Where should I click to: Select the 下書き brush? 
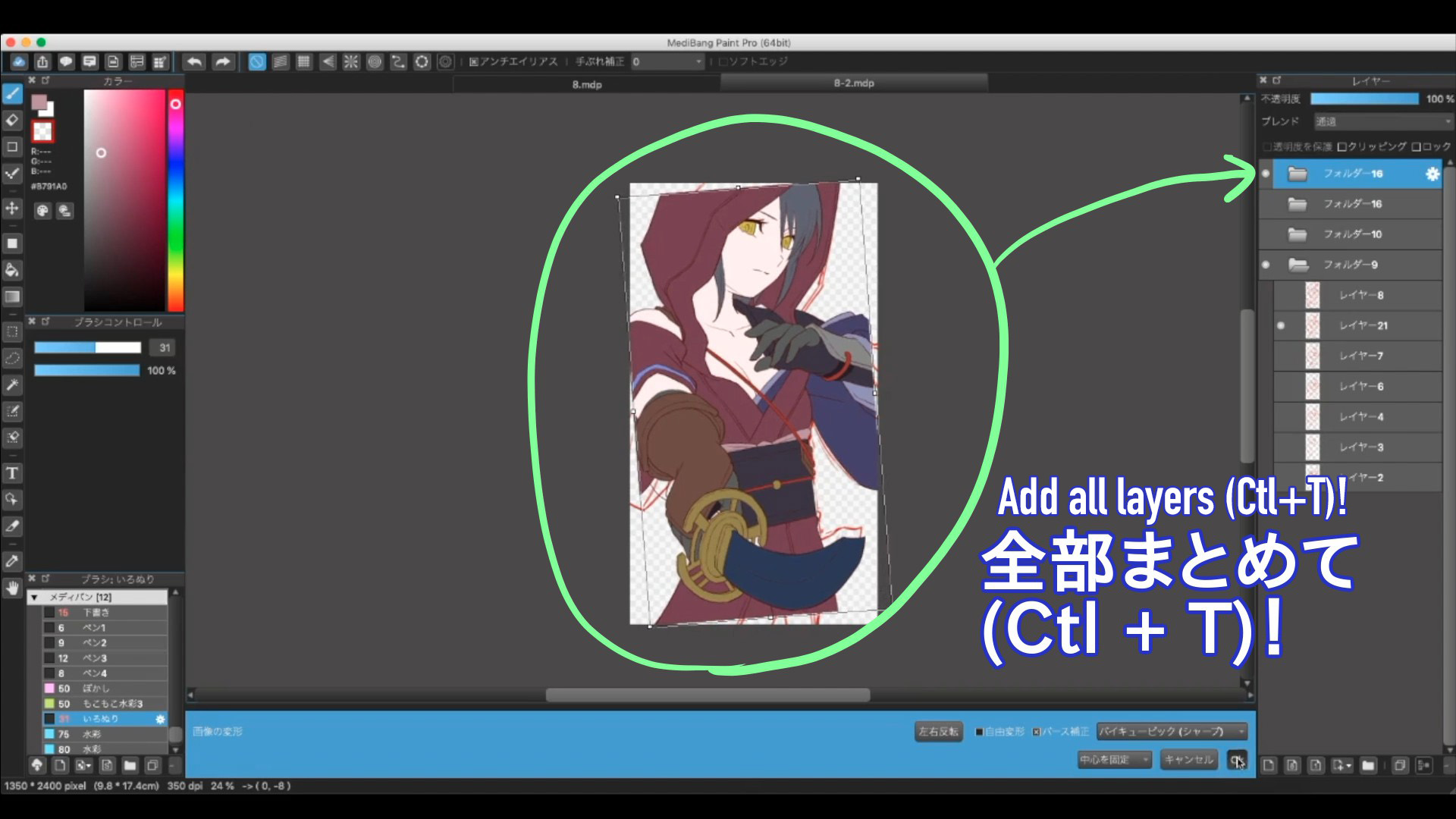tap(105, 613)
